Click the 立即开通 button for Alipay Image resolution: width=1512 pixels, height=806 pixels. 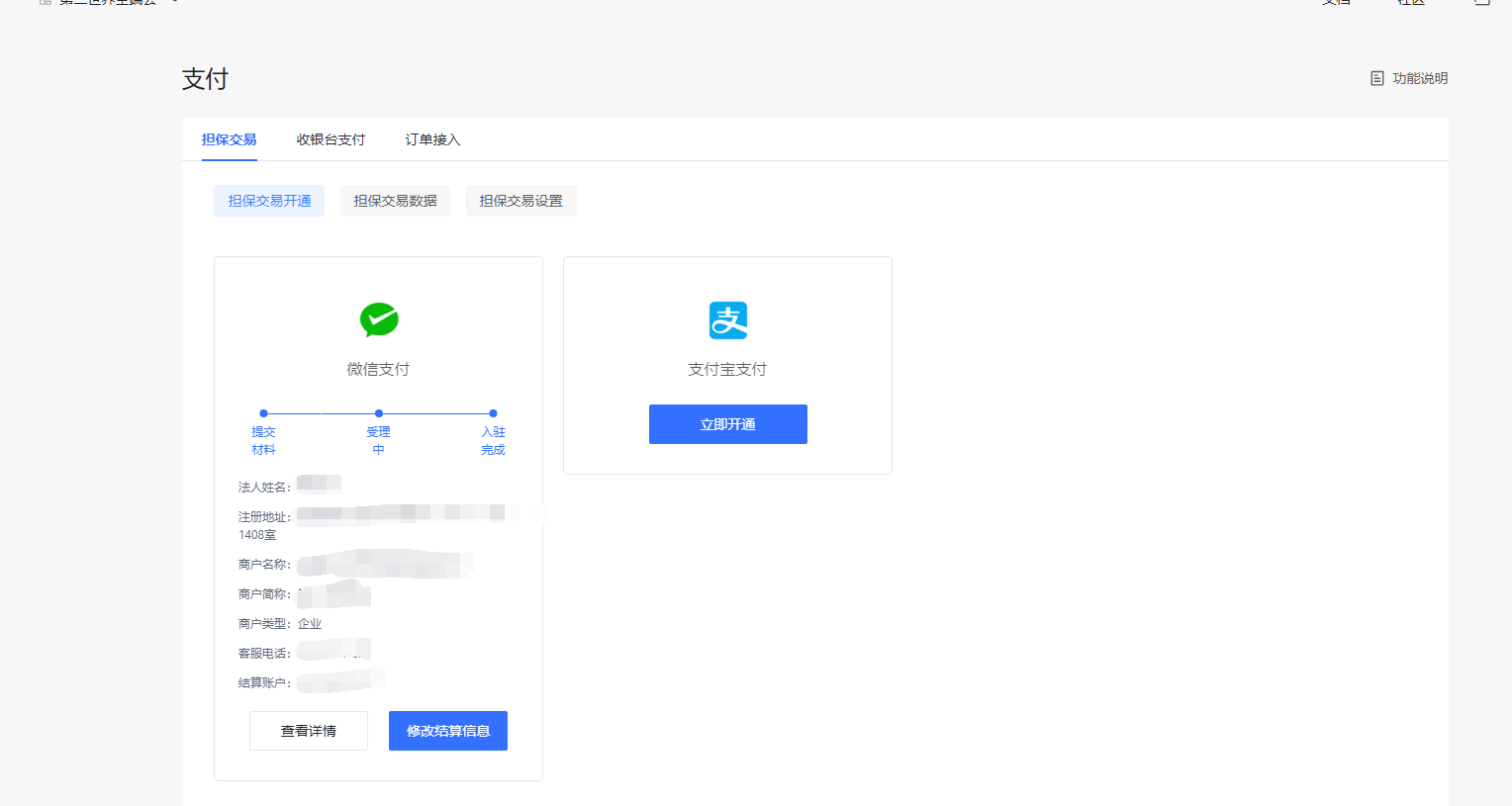click(728, 424)
